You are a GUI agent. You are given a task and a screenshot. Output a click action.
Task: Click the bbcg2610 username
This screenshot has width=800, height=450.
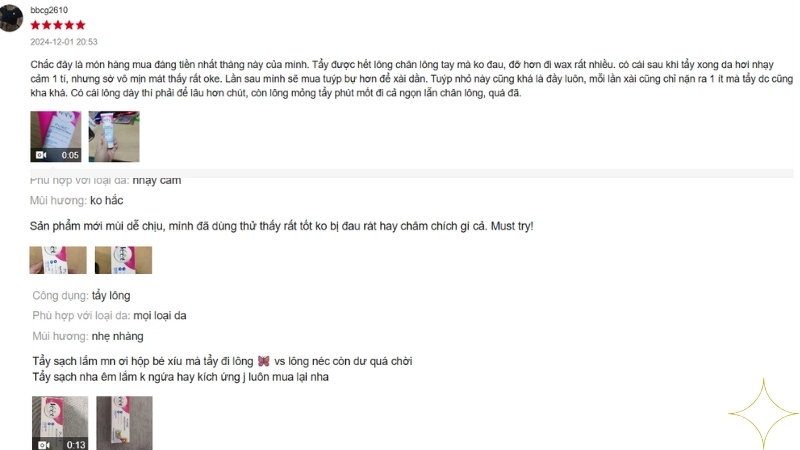click(x=49, y=10)
